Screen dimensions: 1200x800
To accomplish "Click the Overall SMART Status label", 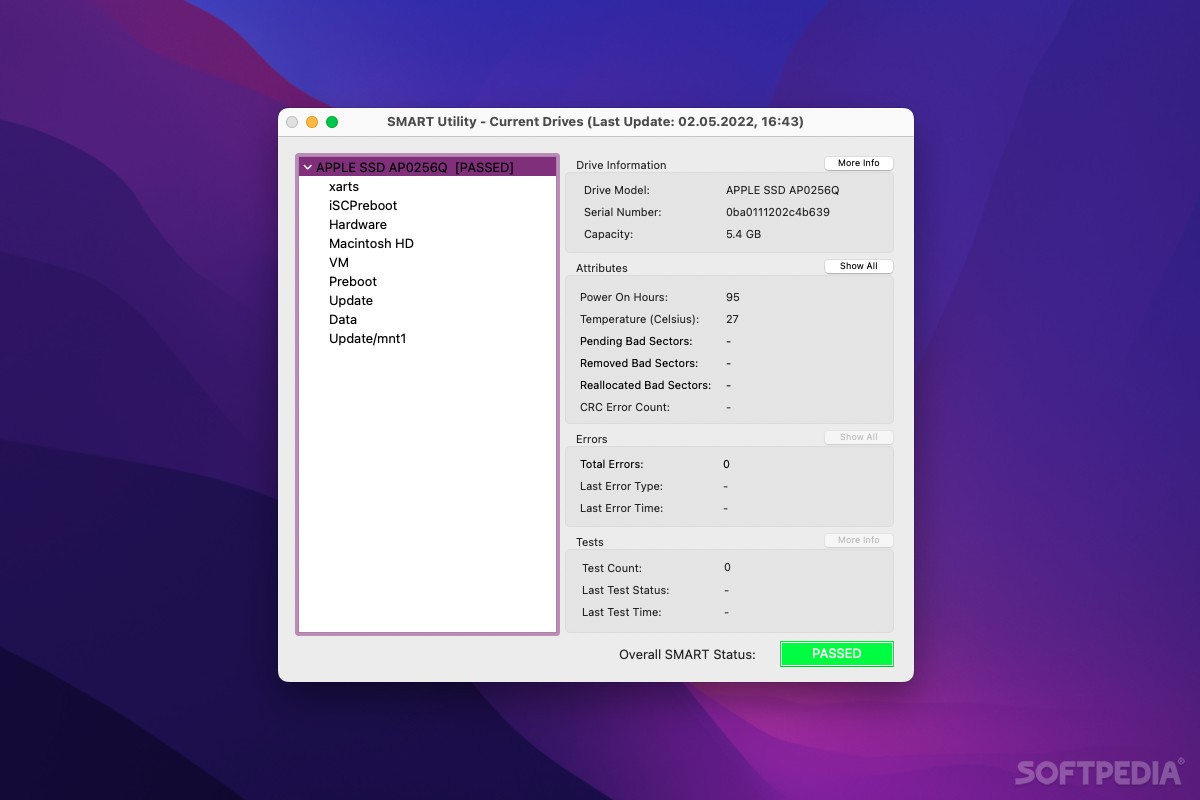I will click(687, 654).
